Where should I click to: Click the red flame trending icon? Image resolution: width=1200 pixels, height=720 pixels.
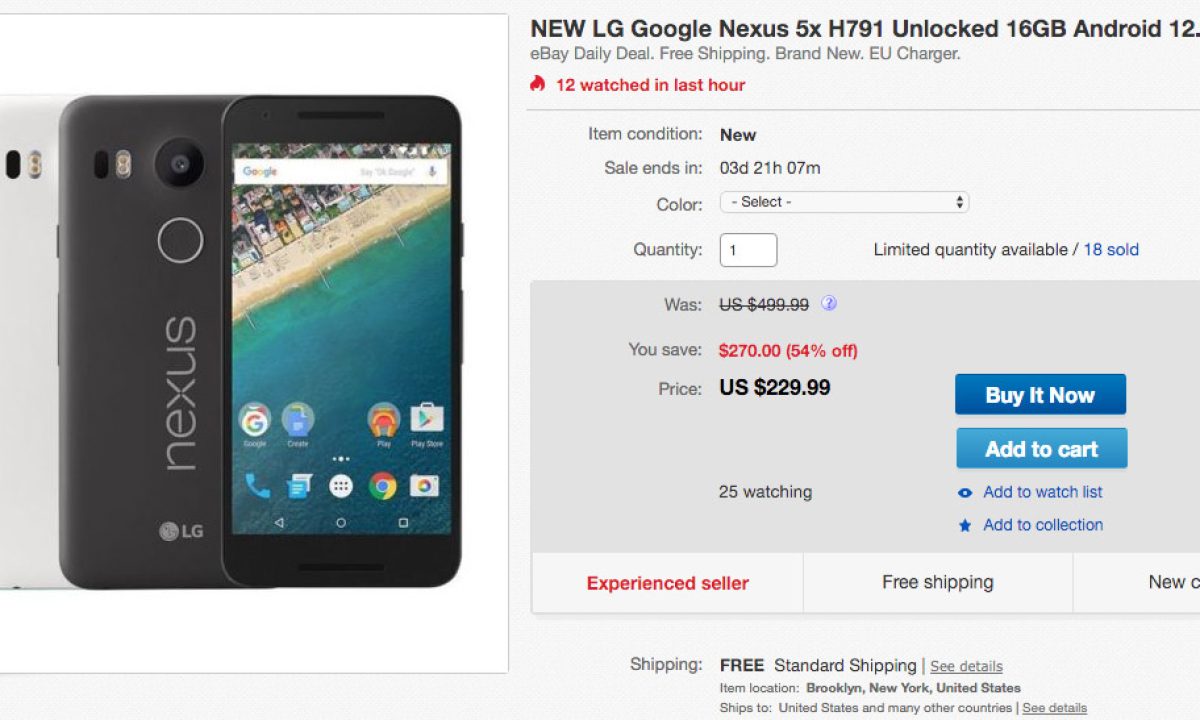point(538,84)
